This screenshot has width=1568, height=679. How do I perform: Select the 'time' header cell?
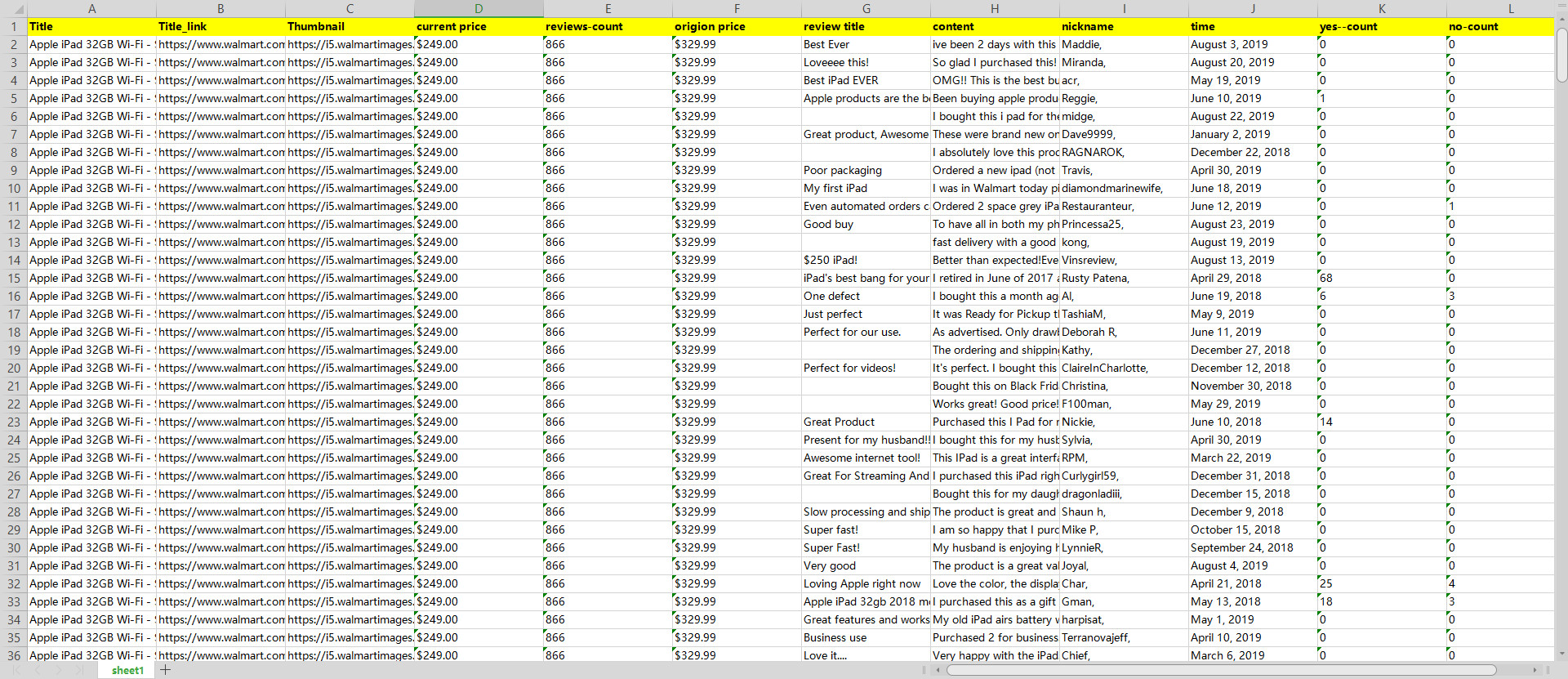[1253, 27]
